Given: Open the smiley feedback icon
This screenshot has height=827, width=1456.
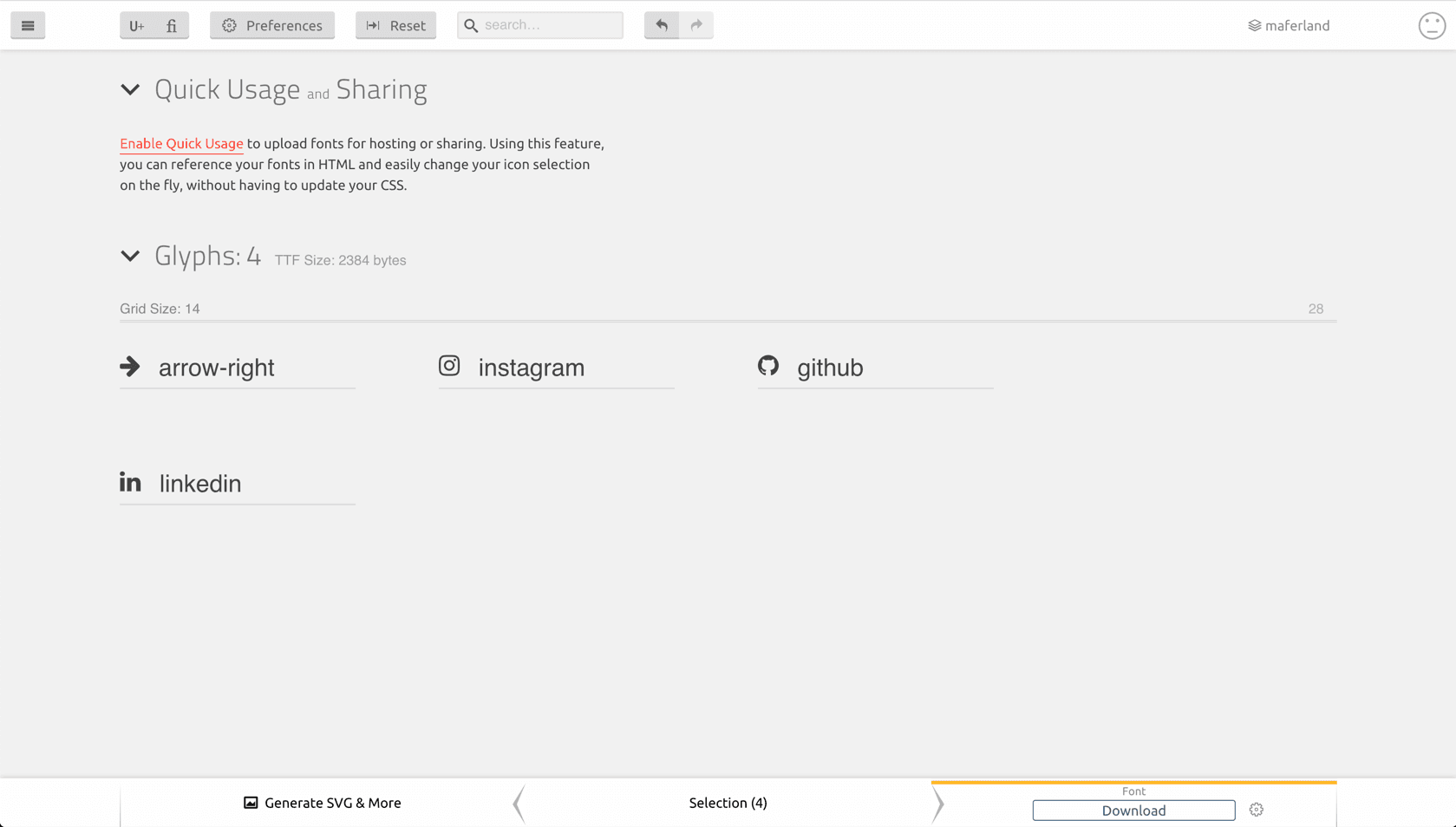Looking at the screenshot, I should pos(1431,25).
